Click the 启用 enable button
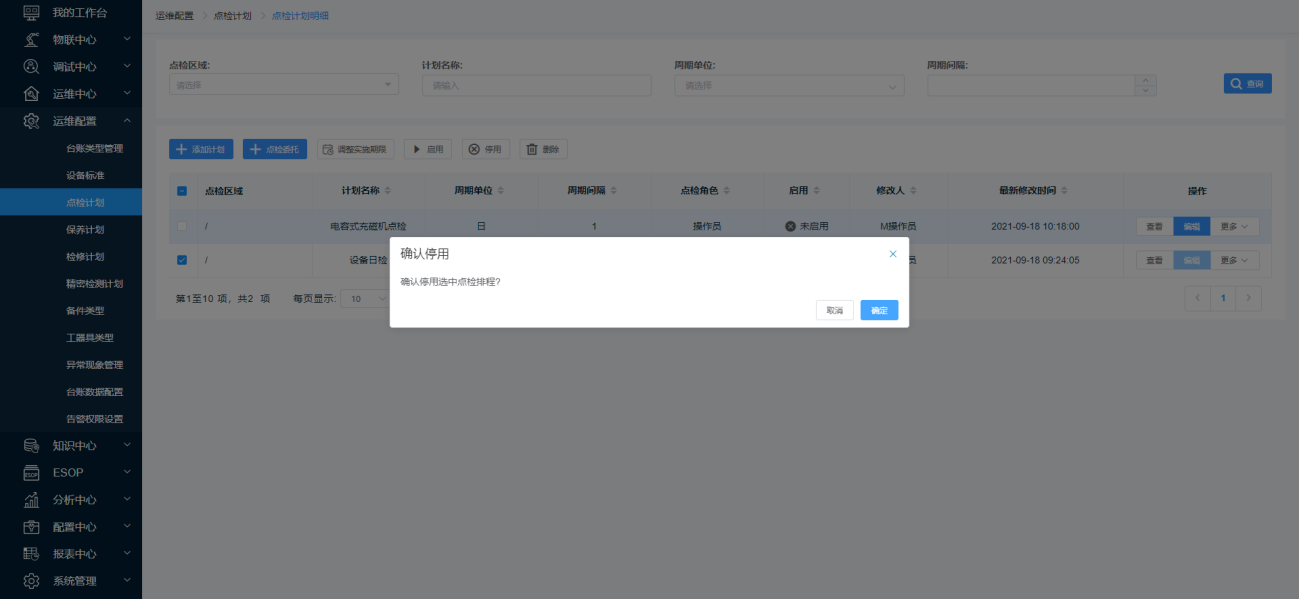The height and width of the screenshot is (599, 1299). [428, 149]
